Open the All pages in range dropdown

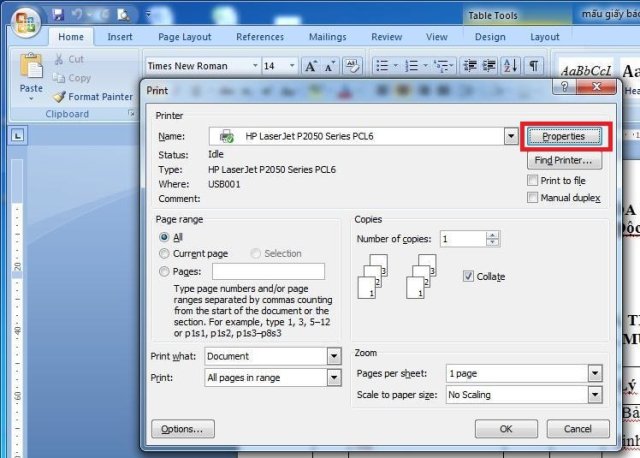tap(334, 378)
